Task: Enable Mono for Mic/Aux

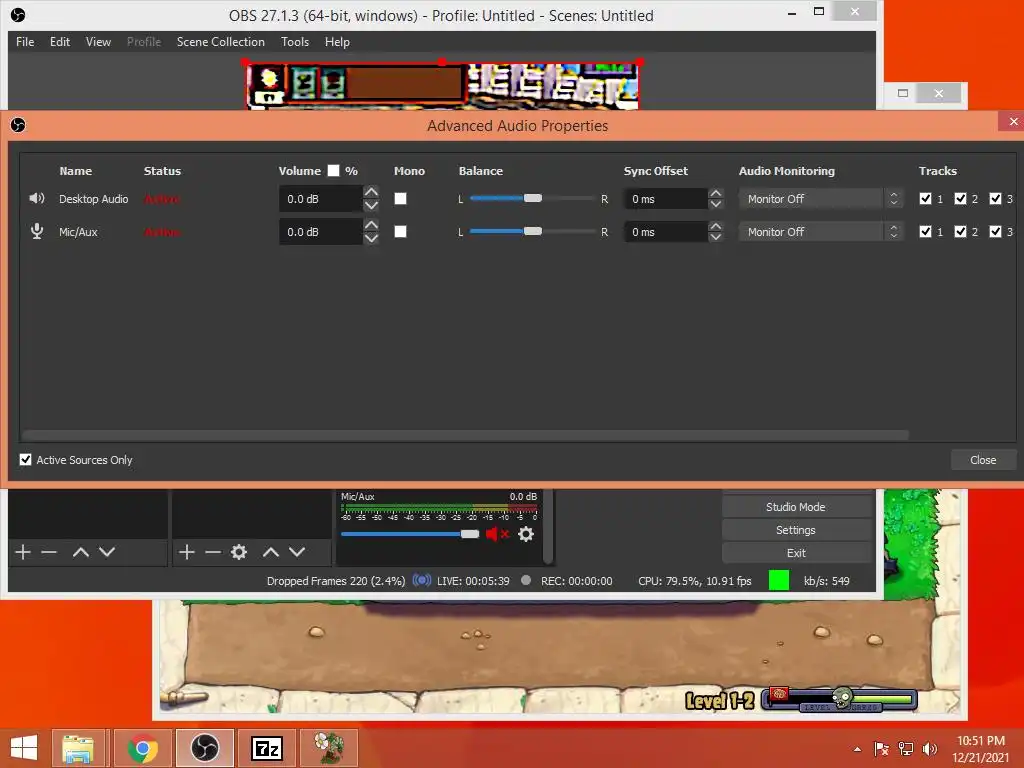Action: tap(400, 231)
